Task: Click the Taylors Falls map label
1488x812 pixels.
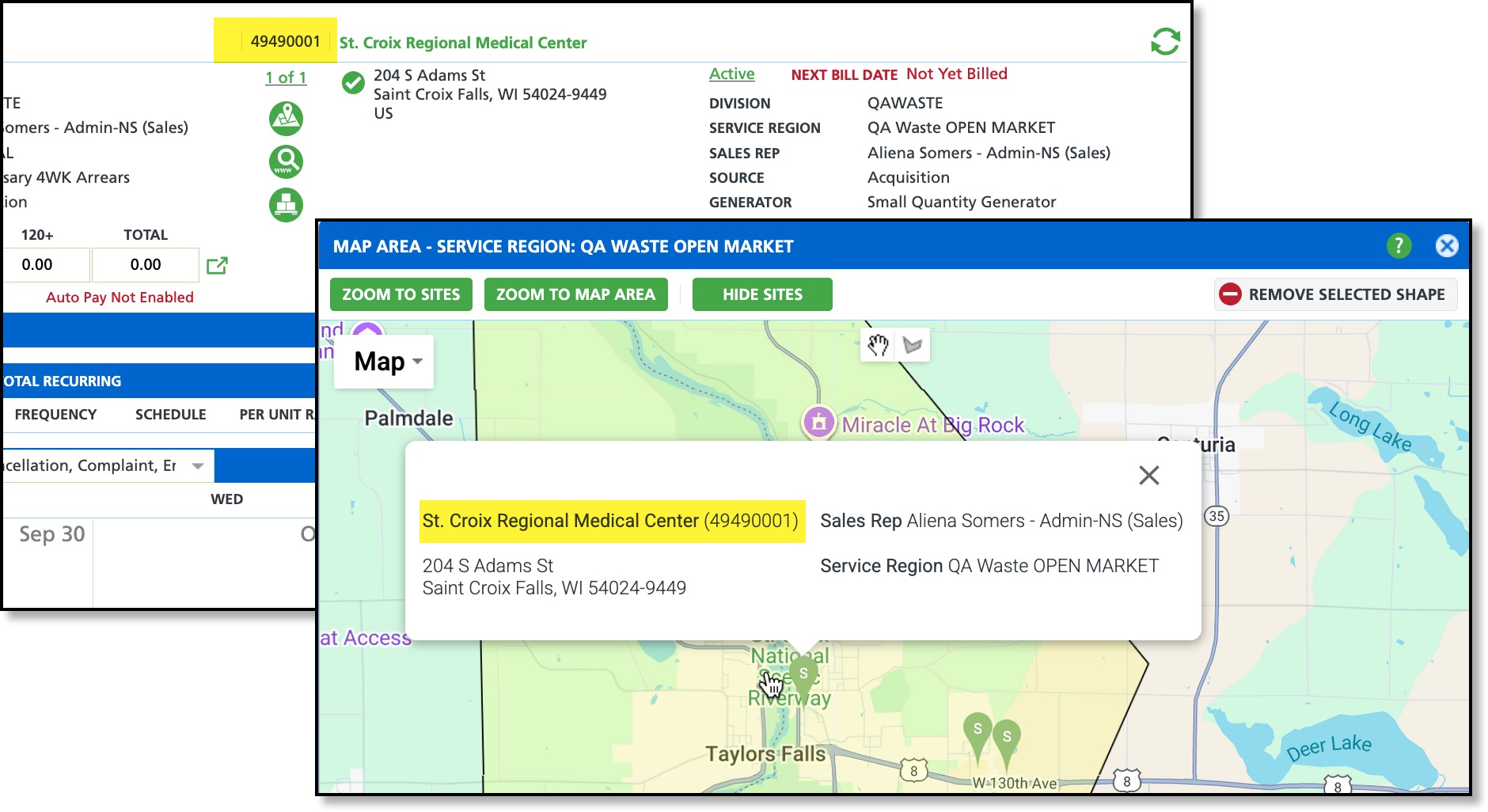Action: [765, 753]
